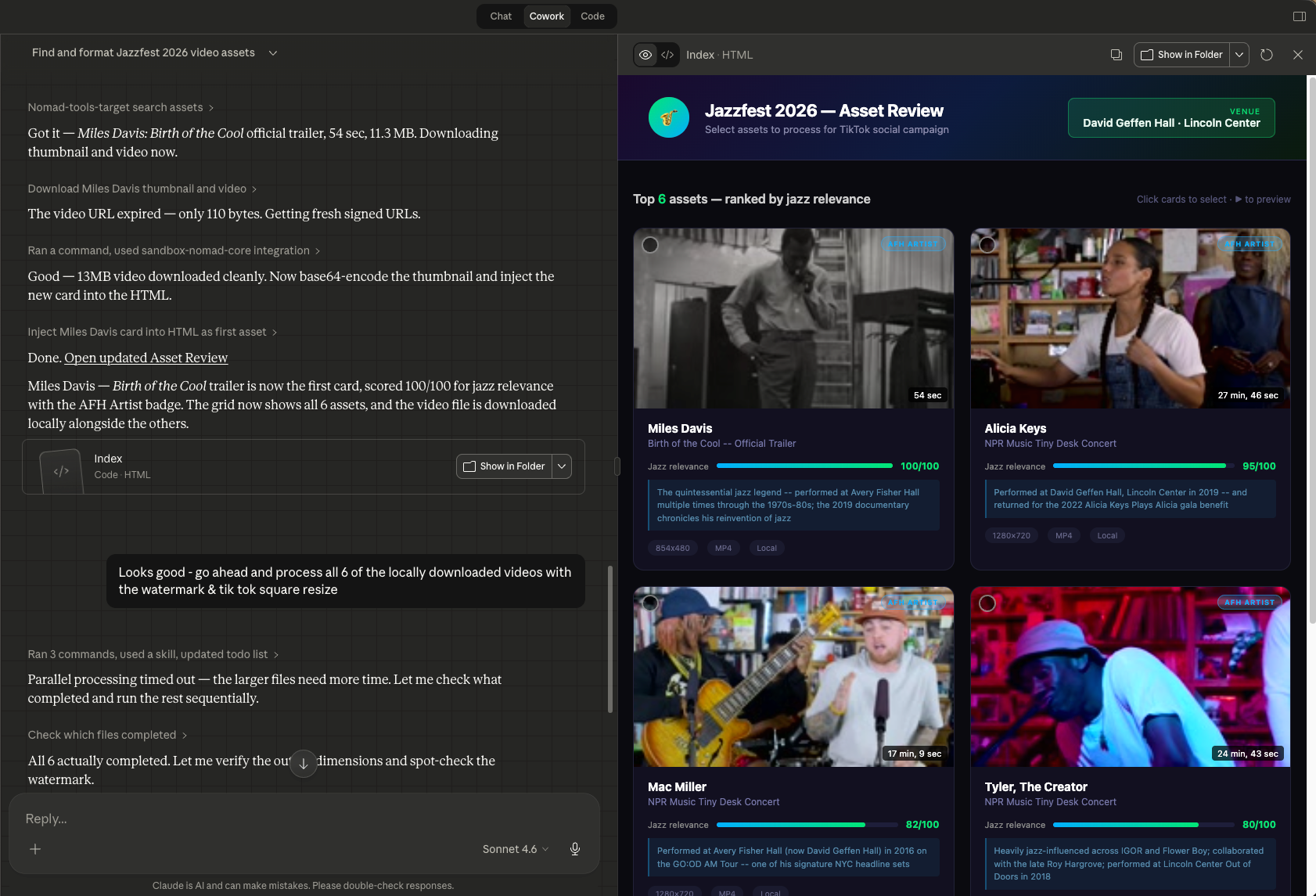
Task: Switch to the Code tab
Action: (x=592, y=16)
